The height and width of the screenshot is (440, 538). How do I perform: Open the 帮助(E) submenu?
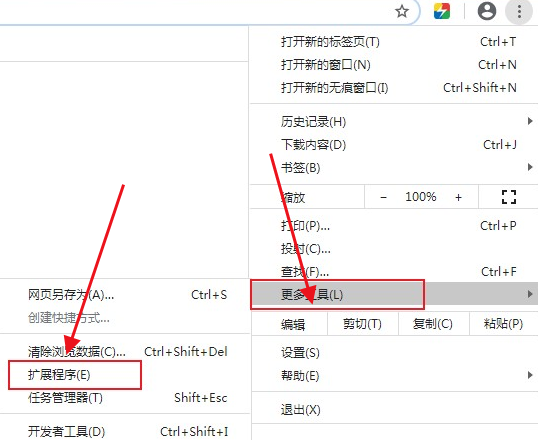[x=394, y=376]
